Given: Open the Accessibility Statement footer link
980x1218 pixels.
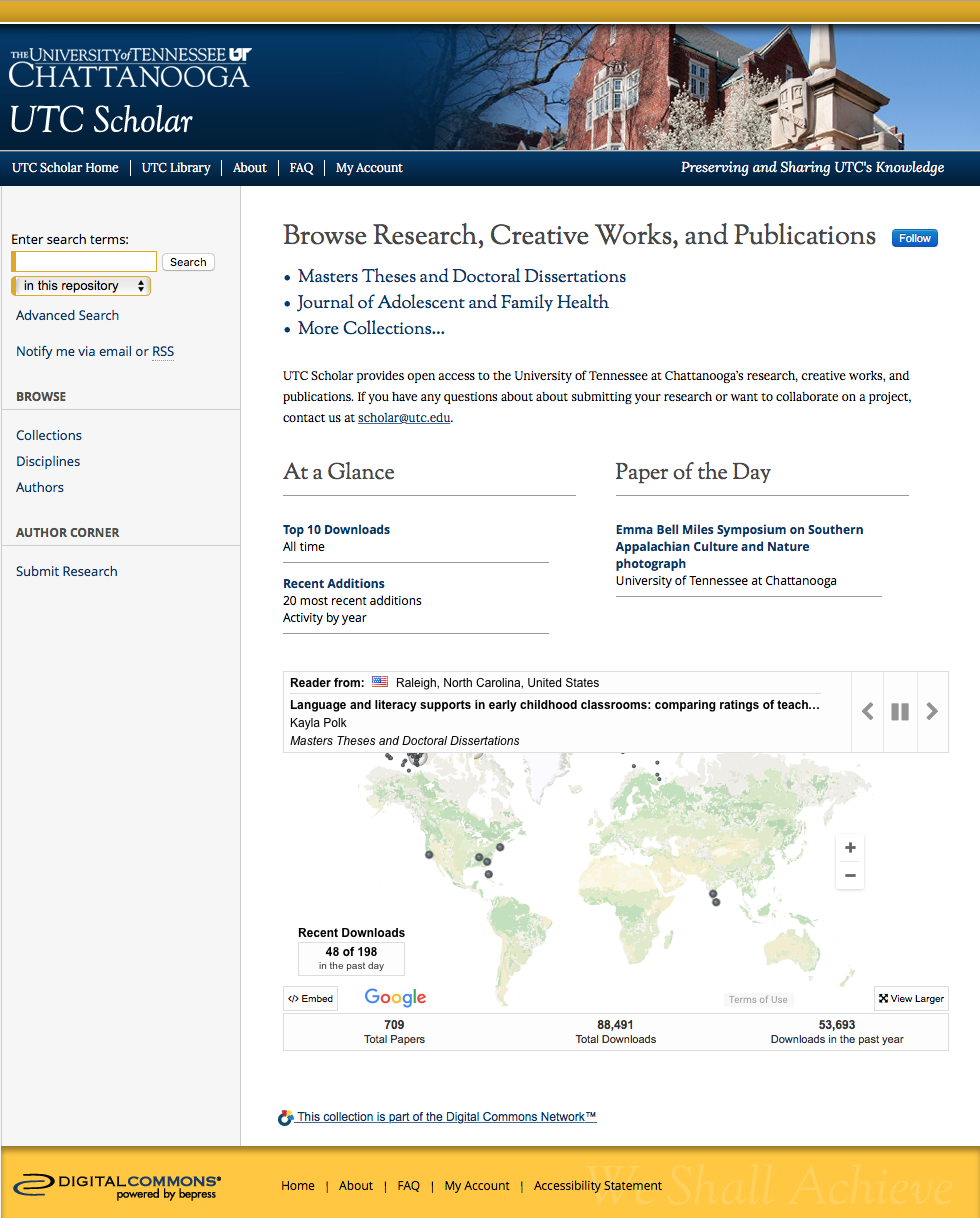Looking at the screenshot, I should [x=597, y=1185].
